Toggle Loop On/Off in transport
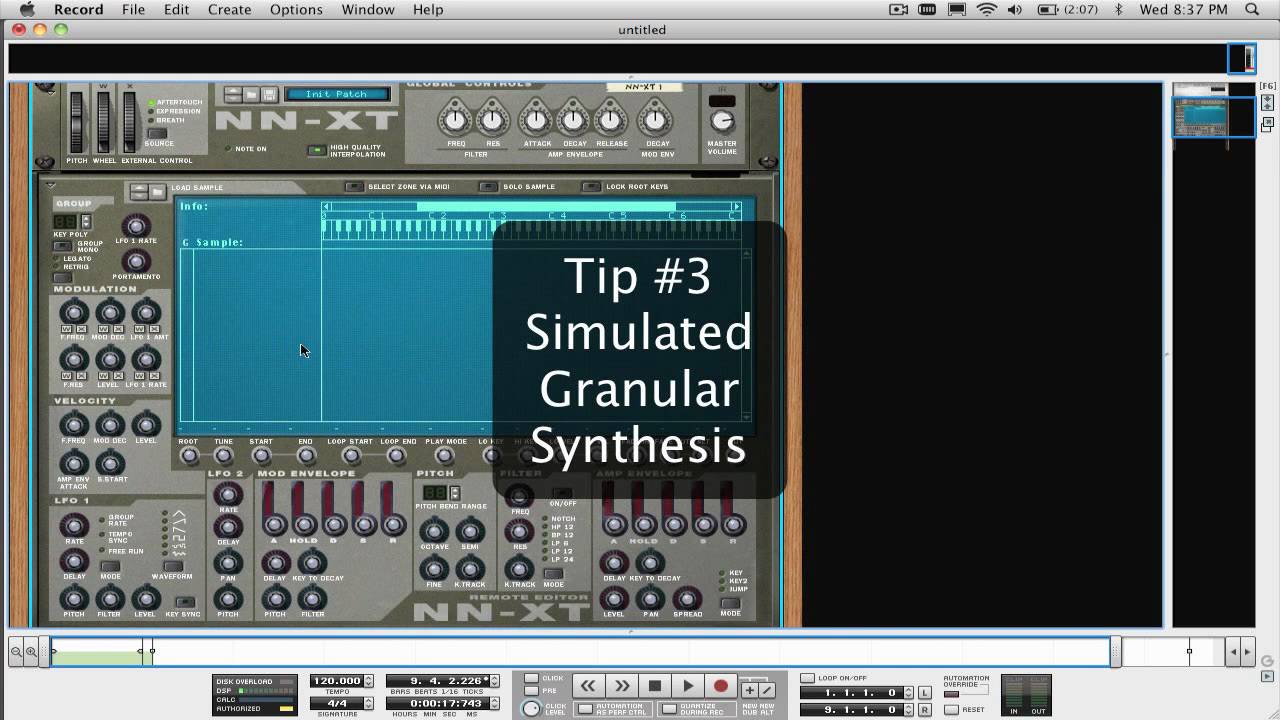Image resolution: width=1280 pixels, height=720 pixels. (x=808, y=678)
